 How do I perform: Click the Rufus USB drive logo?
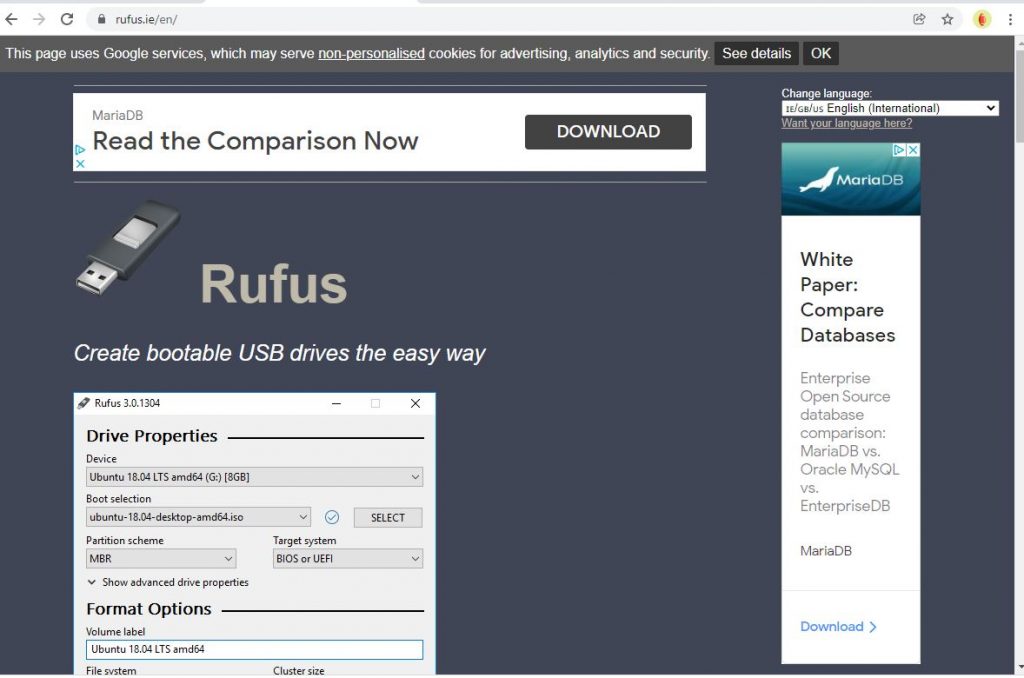tap(128, 248)
